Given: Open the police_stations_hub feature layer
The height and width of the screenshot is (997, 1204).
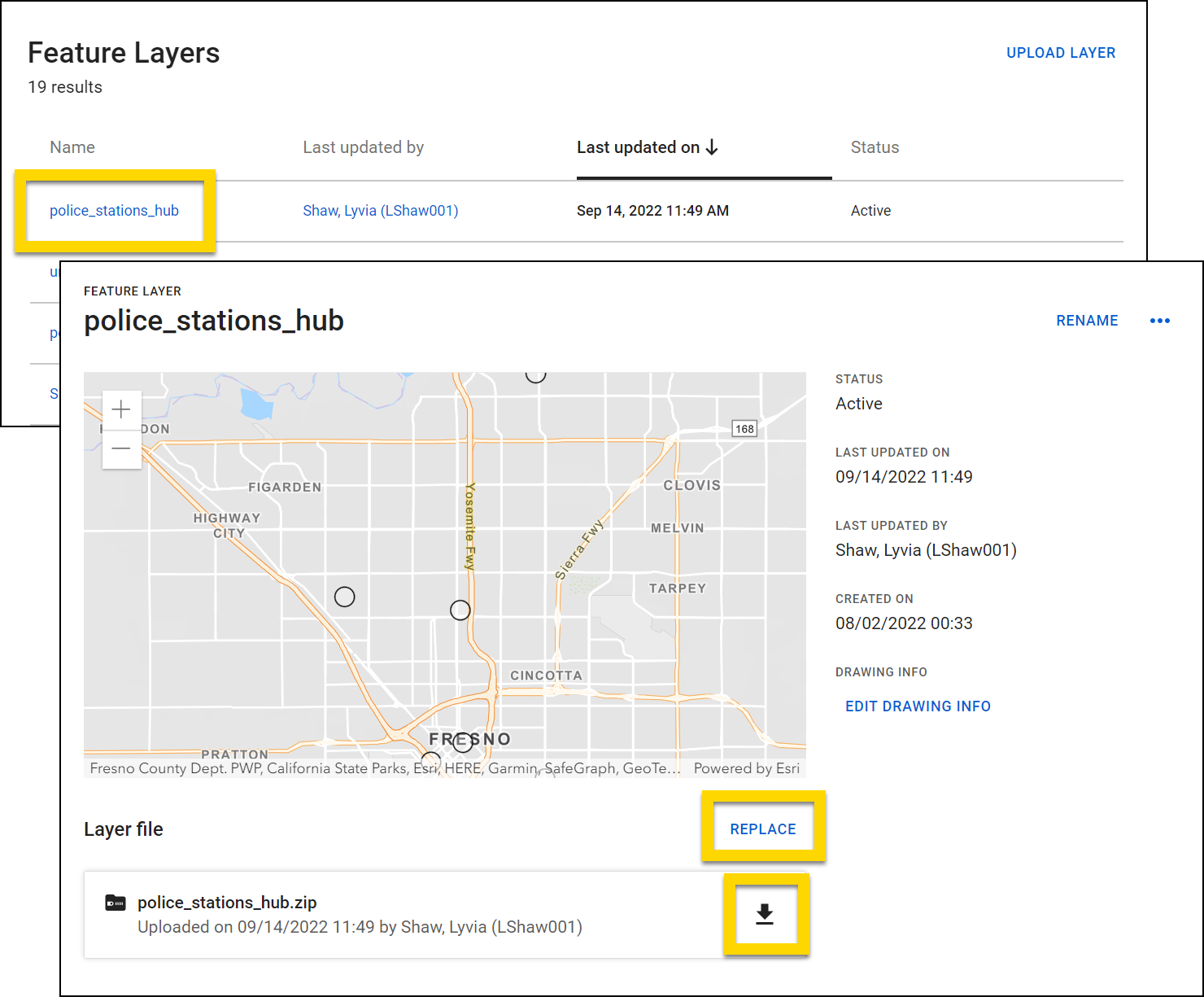Looking at the screenshot, I should (114, 210).
